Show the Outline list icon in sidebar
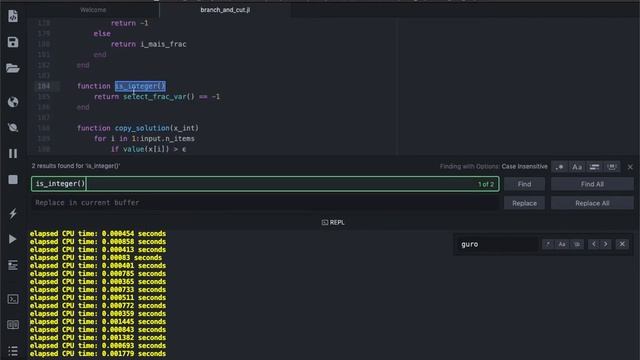Viewport: 640px width, 360px height. [13, 351]
